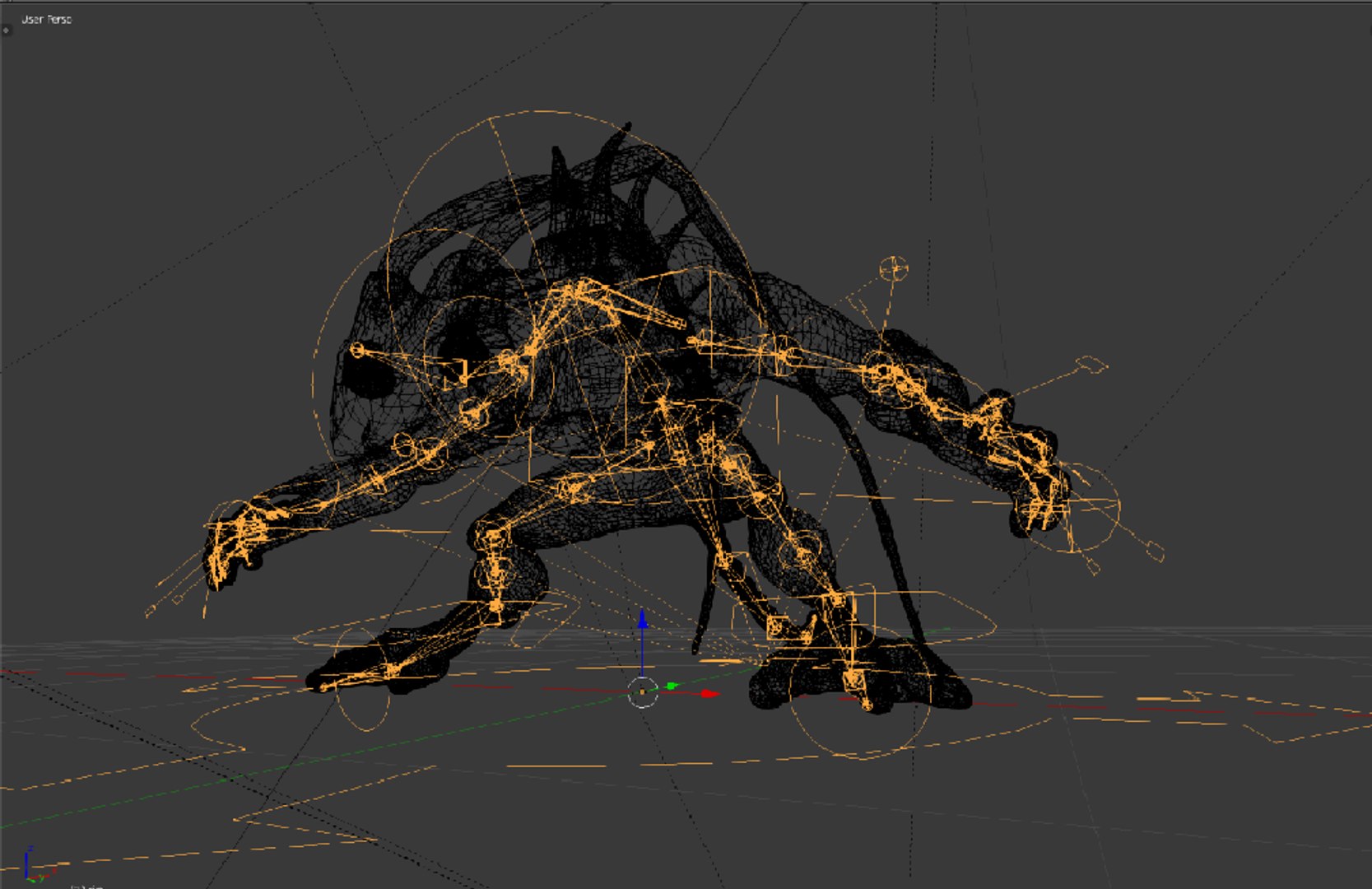Select the diamond-shaped bone control at far right
This screenshot has width=1372, height=889.
(1092, 364)
